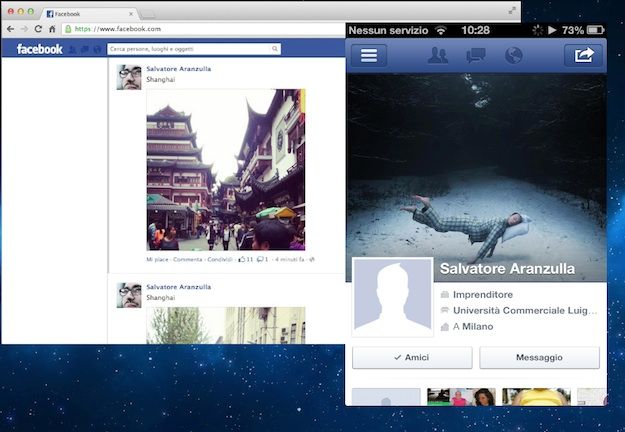Viewport: 625px width, 432px height.
Task: Click the like count thumbs-up icon
Action: [242, 259]
